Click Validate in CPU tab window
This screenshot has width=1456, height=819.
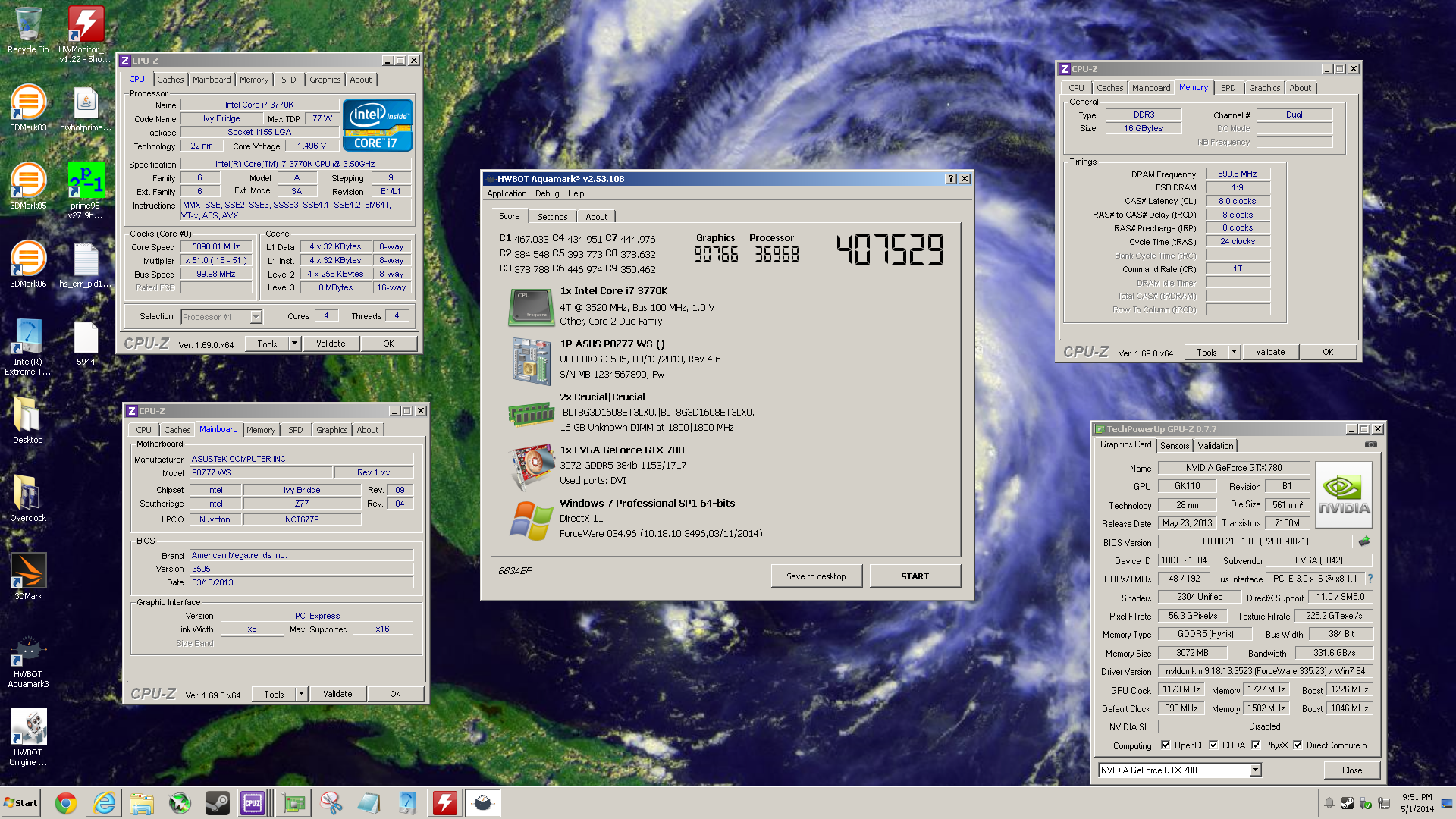click(331, 344)
